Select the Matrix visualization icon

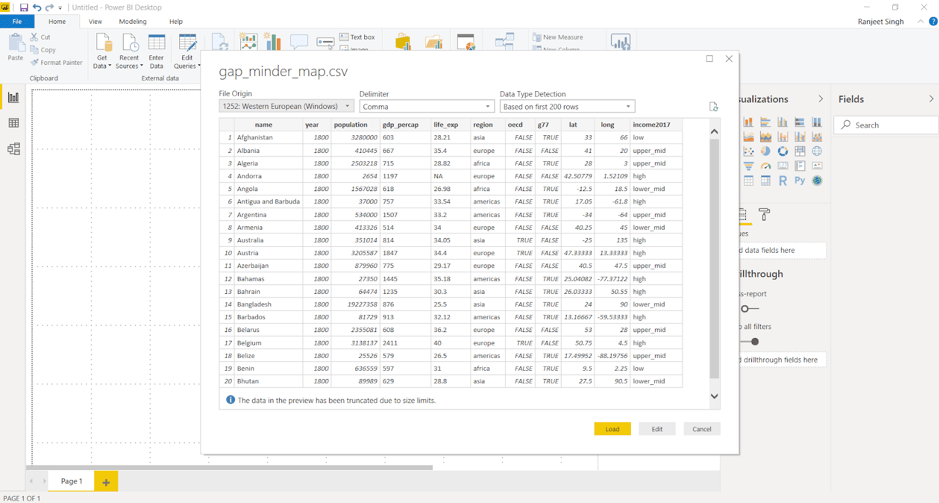tap(765, 181)
